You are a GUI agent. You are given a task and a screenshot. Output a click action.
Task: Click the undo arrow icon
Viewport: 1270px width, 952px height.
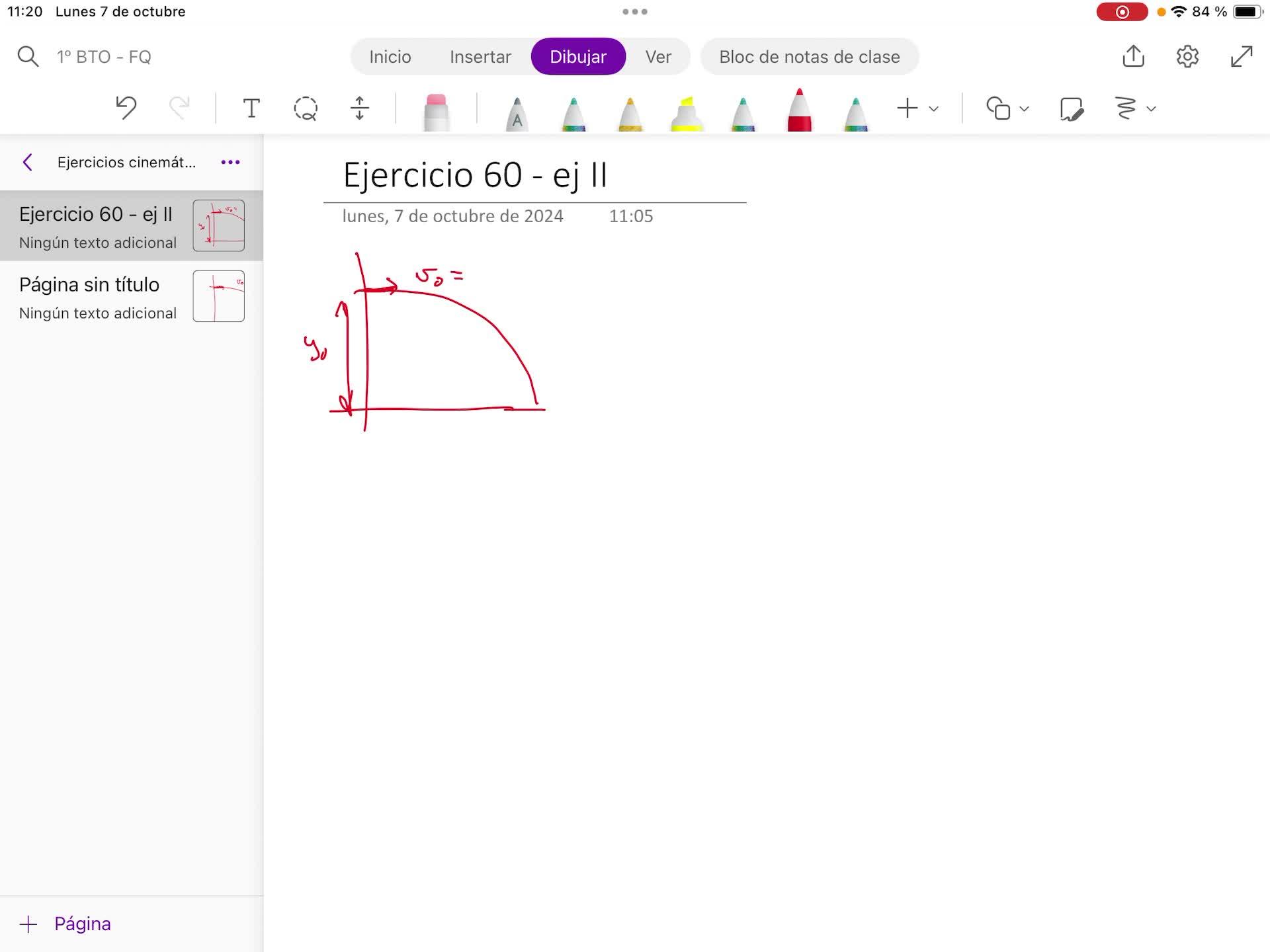point(126,108)
